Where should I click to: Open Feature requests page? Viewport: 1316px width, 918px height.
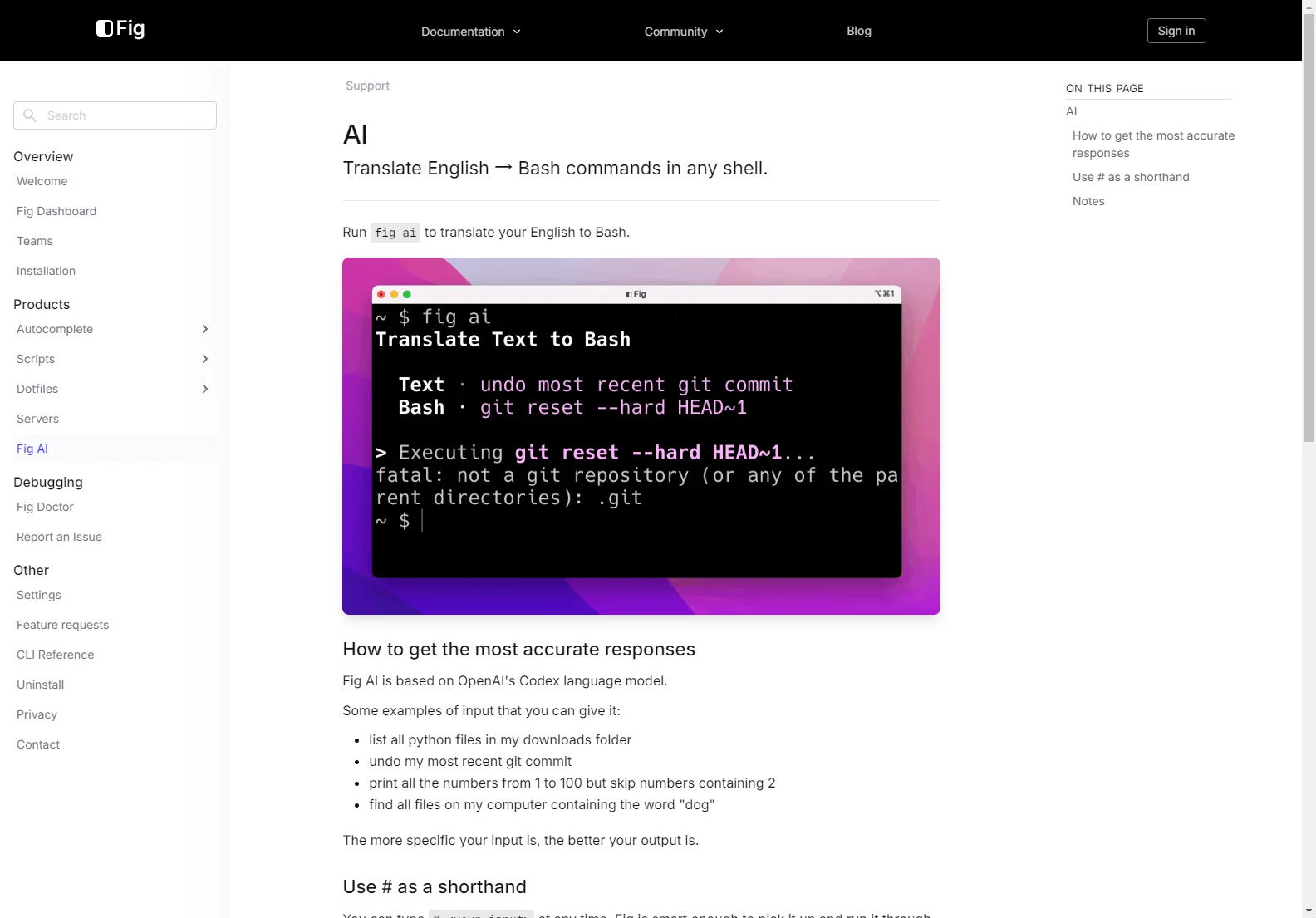coord(62,625)
